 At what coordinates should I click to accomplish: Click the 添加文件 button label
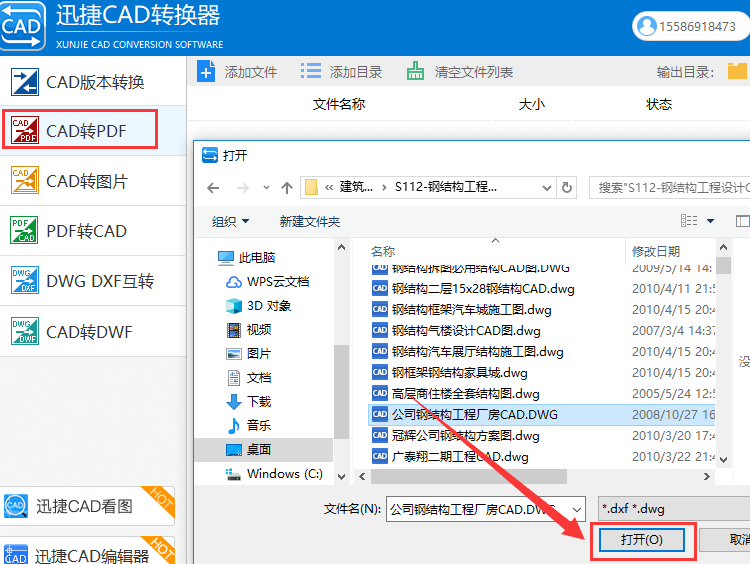[x=251, y=72]
